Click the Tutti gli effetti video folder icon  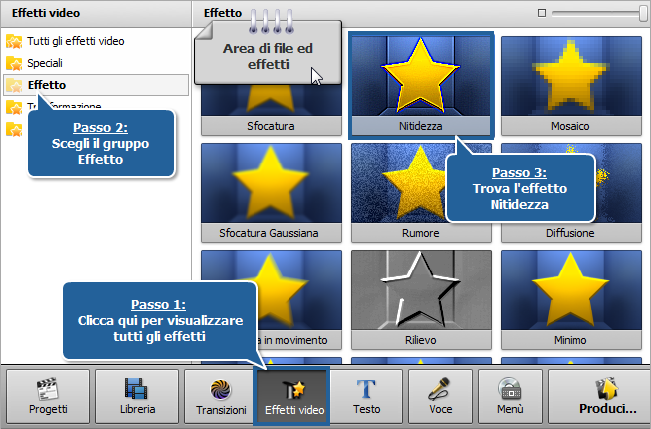[x=14, y=41]
